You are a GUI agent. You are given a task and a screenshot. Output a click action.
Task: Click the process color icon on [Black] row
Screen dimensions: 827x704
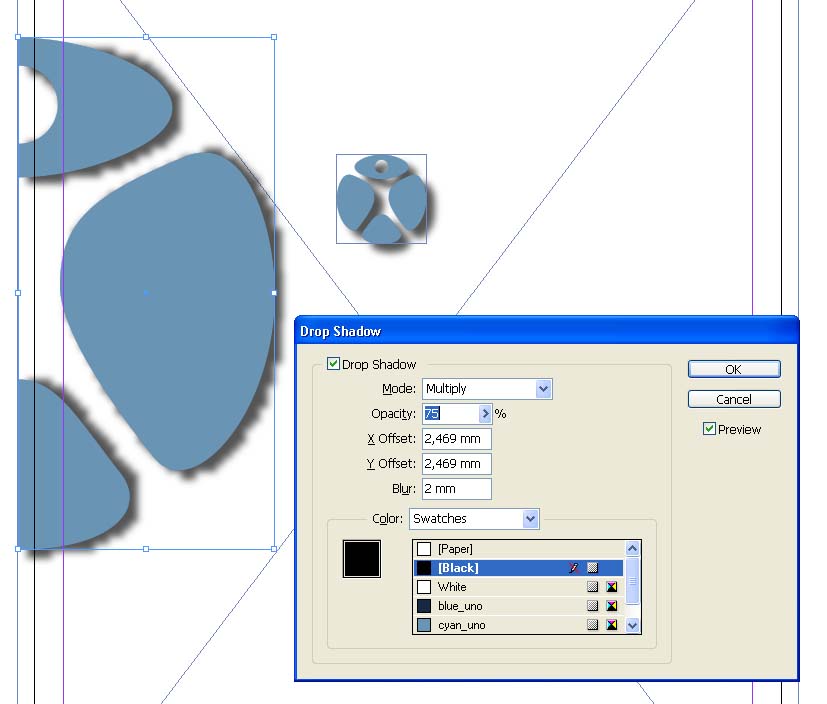click(593, 568)
